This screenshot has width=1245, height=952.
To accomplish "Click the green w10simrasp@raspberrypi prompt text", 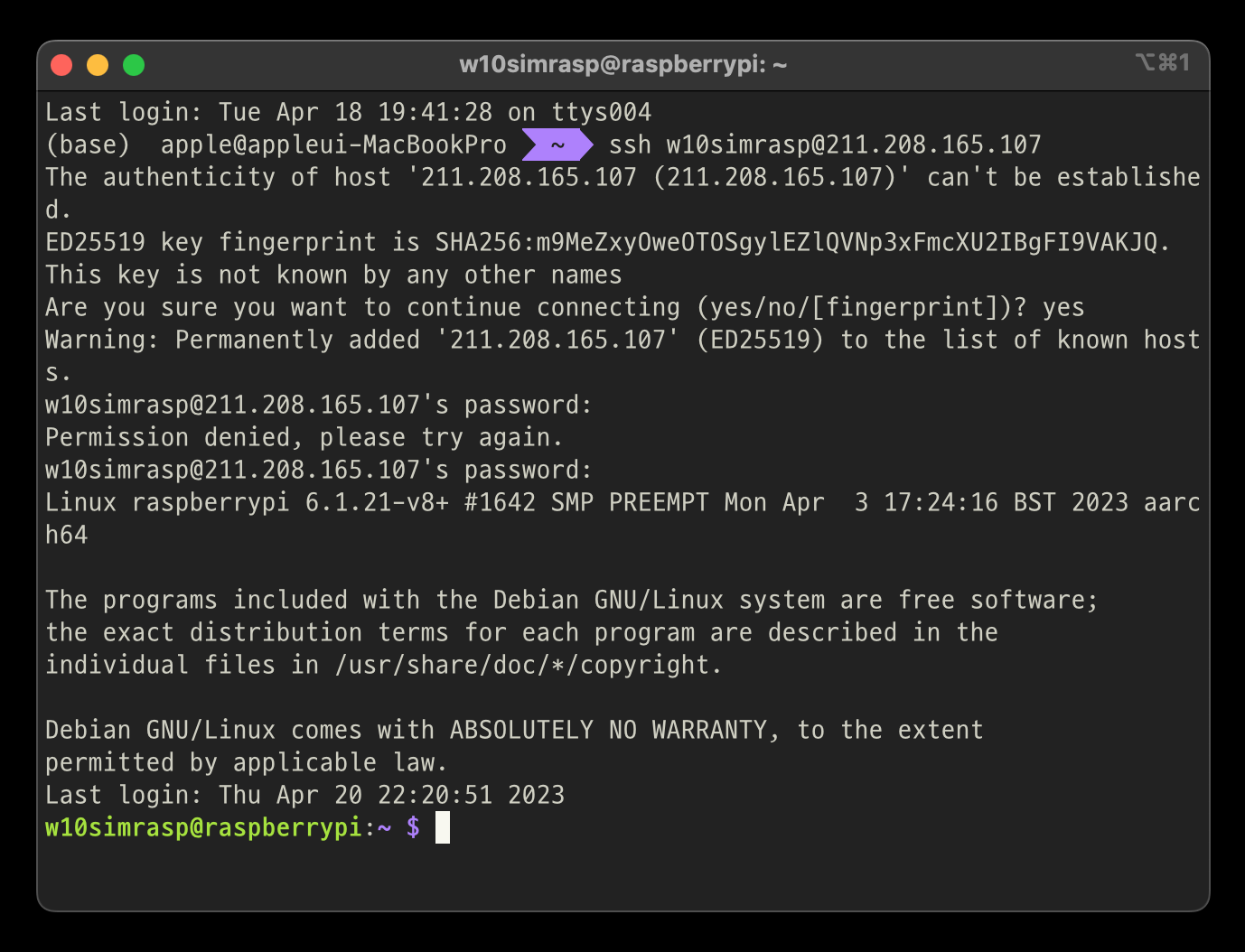I will click(203, 827).
